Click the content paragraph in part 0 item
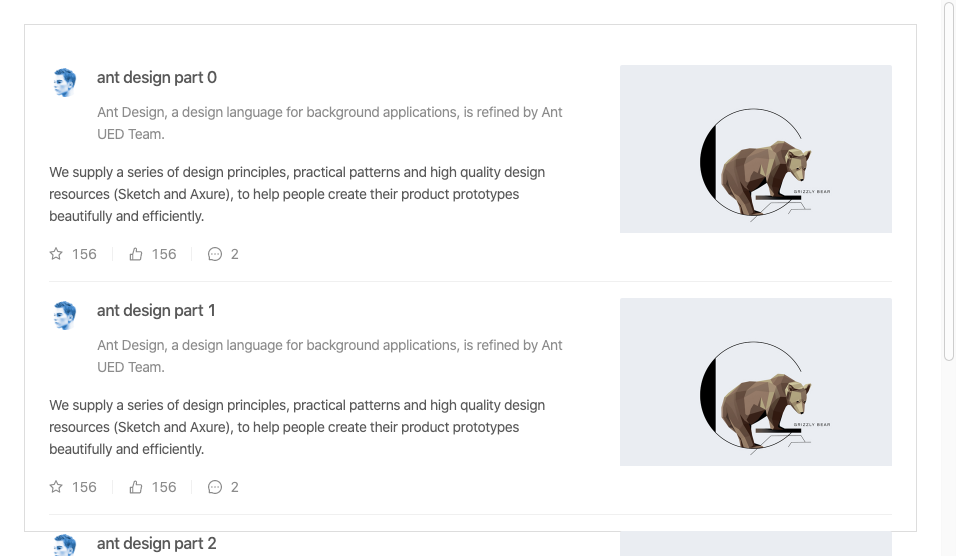Image resolution: width=956 pixels, height=556 pixels. pyautogui.click(x=297, y=194)
